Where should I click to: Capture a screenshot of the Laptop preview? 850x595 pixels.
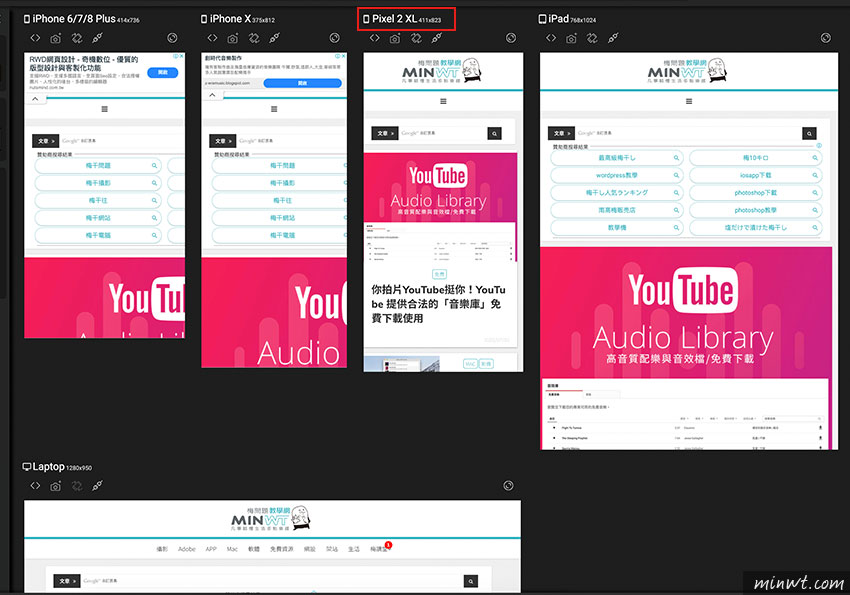[x=56, y=486]
